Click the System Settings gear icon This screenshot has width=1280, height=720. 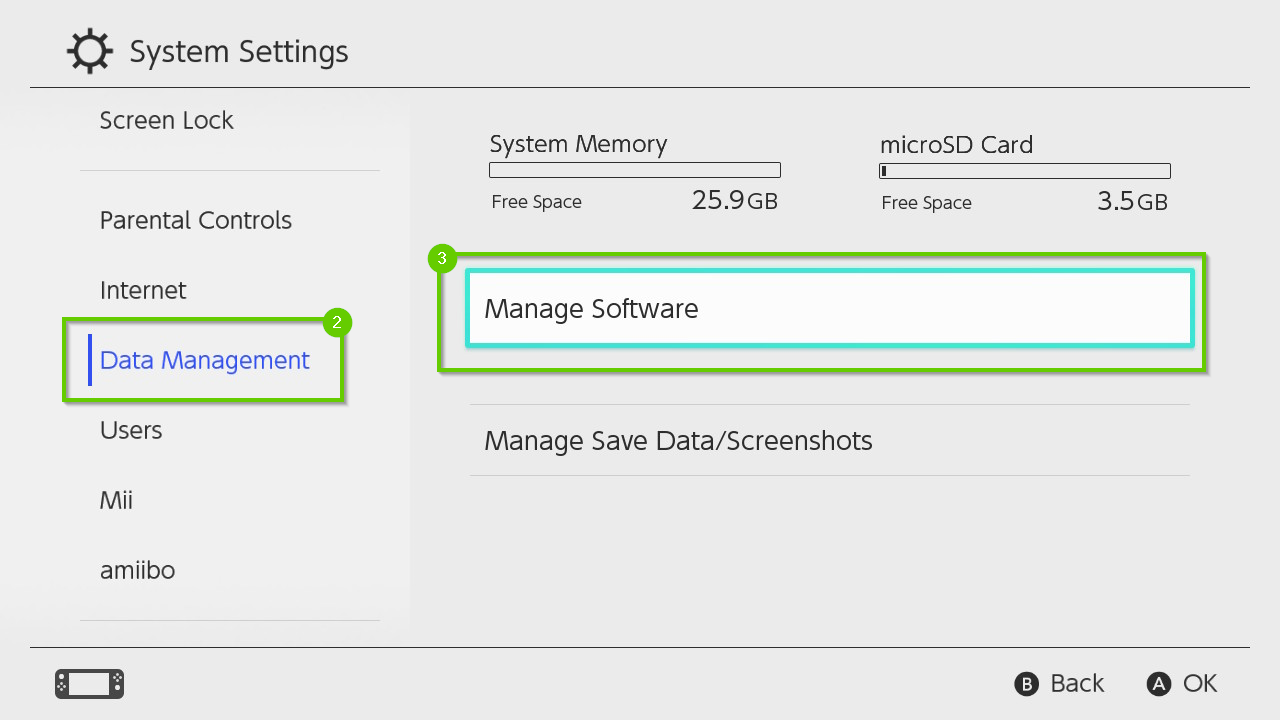click(89, 50)
